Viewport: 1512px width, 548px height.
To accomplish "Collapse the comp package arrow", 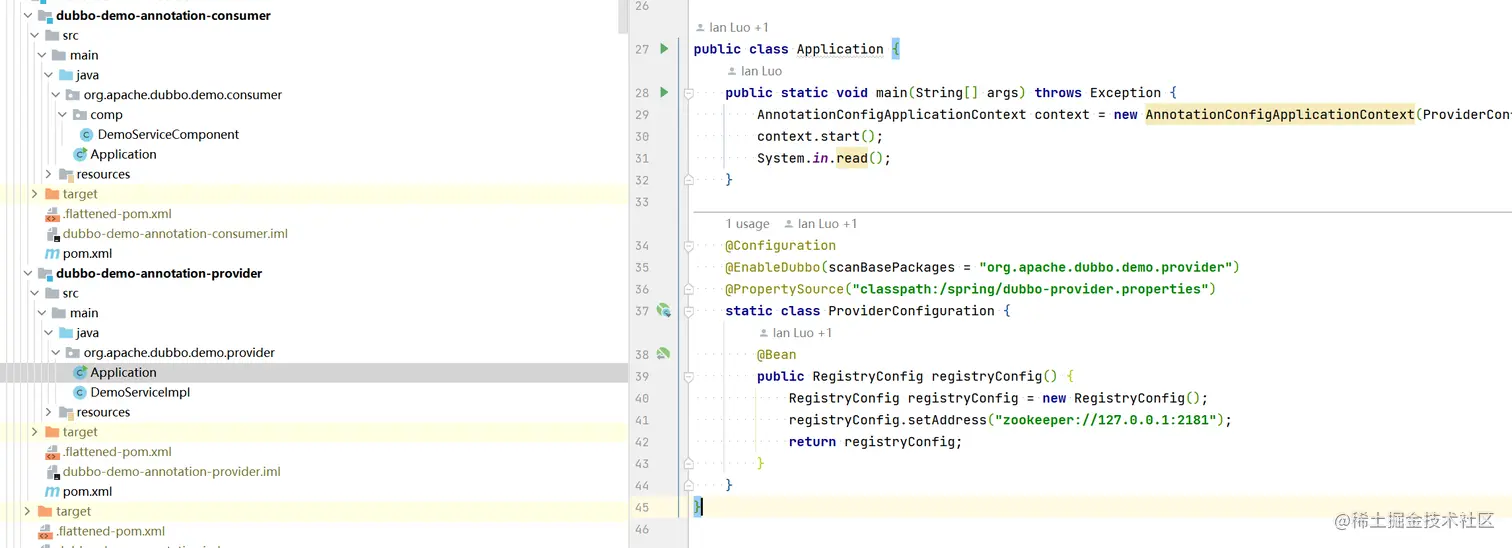I will point(62,115).
